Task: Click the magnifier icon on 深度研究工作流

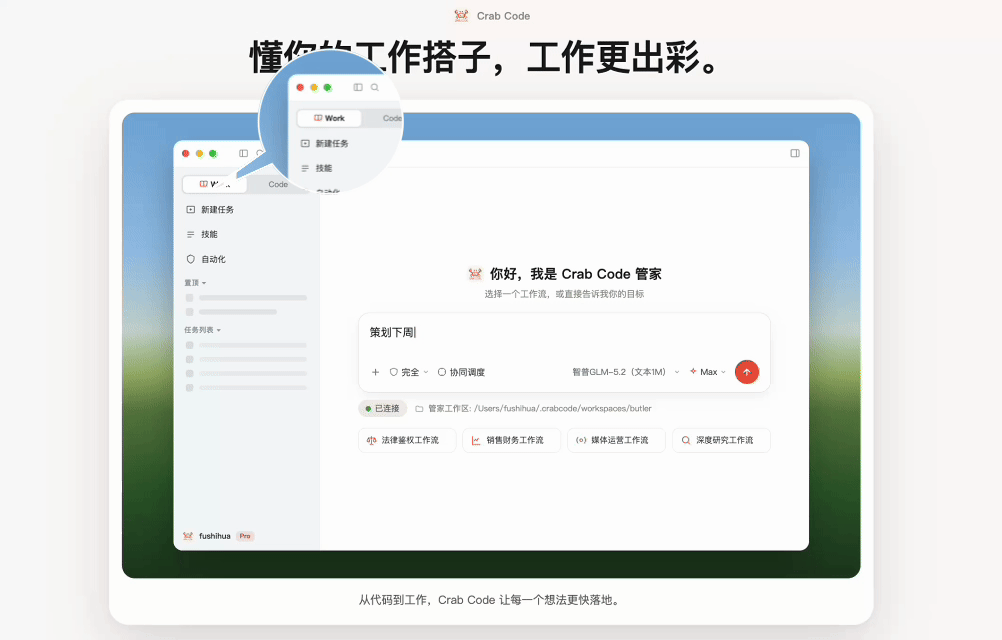Action: (x=686, y=440)
